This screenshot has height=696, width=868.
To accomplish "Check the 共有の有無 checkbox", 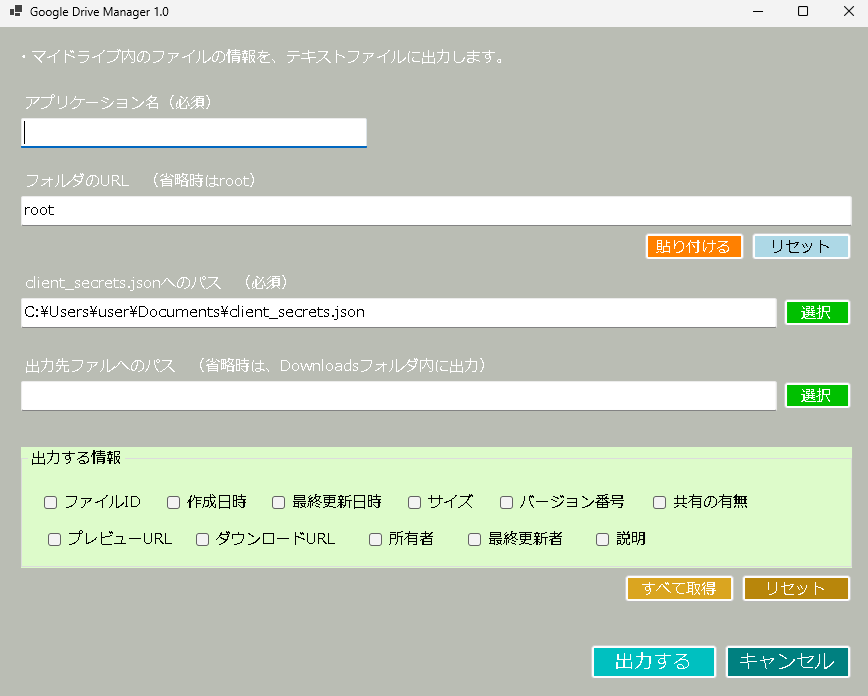I will point(659,502).
